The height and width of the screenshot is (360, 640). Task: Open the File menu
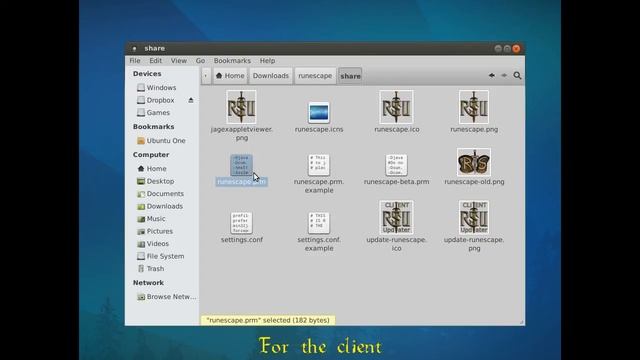[135, 61]
